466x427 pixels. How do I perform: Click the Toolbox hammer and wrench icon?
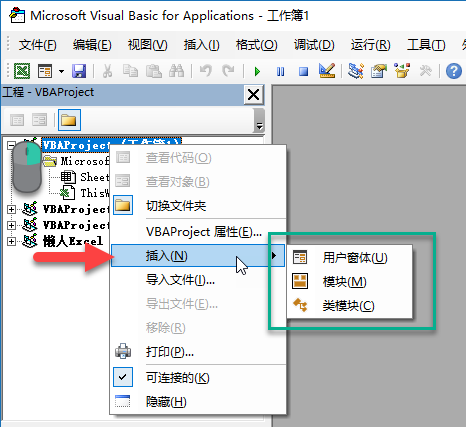pos(426,71)
